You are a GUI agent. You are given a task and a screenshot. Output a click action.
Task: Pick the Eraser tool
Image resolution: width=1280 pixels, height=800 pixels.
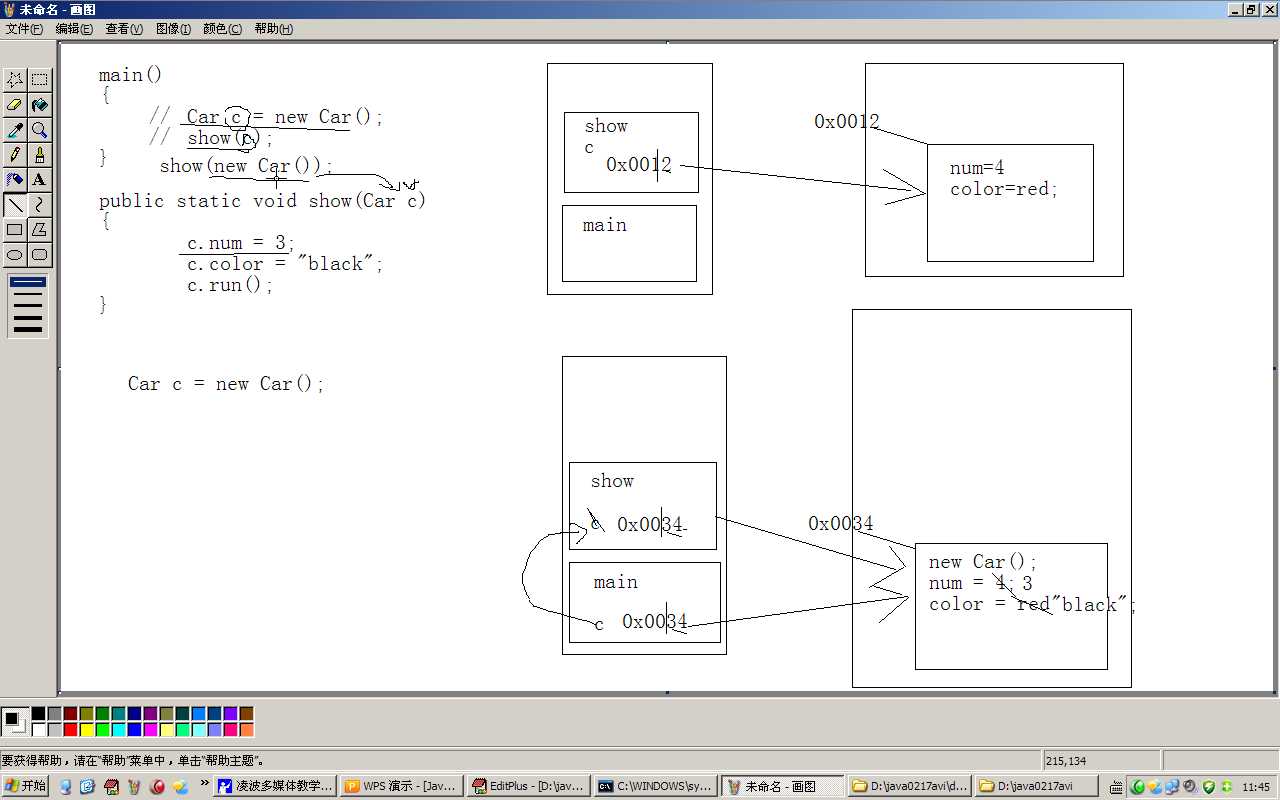click(15, 105)
